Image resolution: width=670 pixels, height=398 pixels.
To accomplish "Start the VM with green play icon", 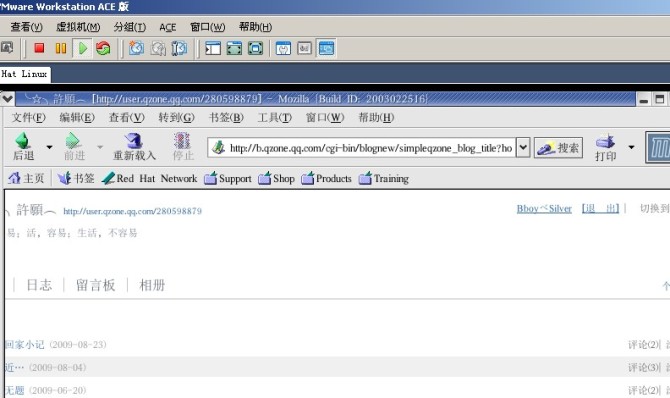I will pos(82,48).
